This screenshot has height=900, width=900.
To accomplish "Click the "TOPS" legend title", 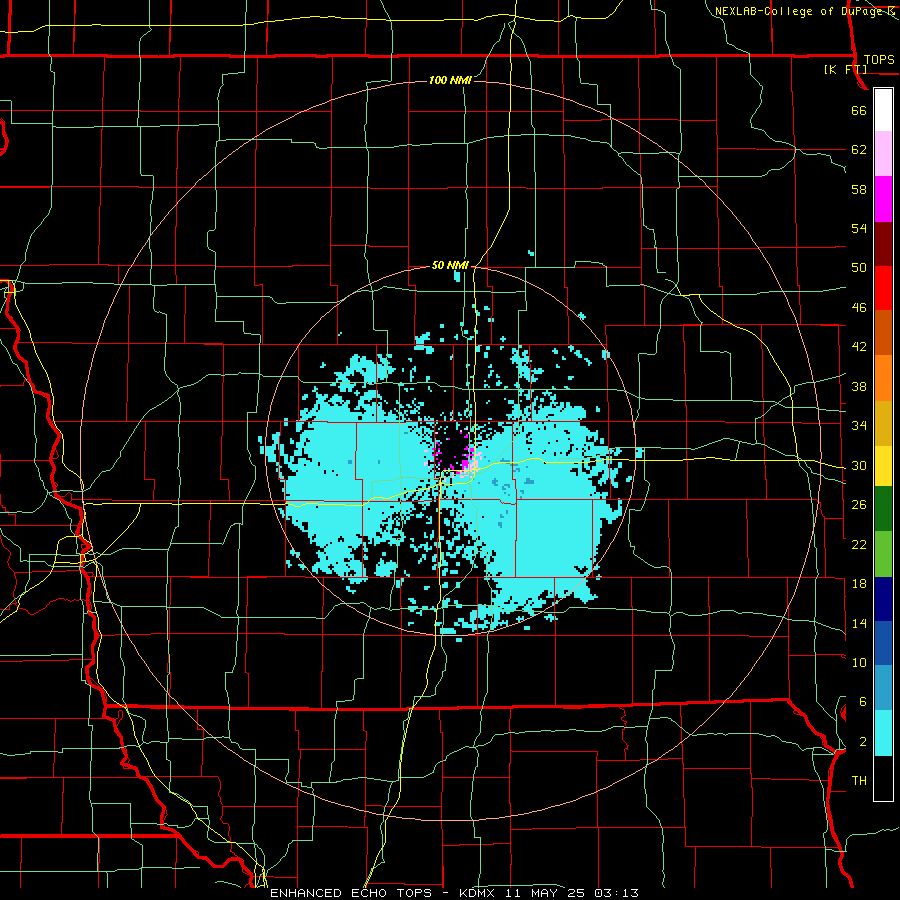I will pos(879,60).
